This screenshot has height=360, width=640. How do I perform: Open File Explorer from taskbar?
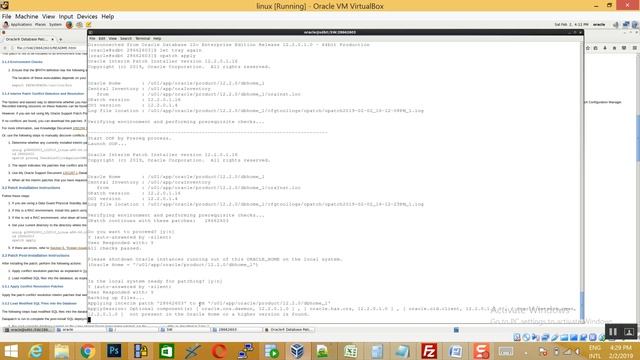click(x=62, y=351)
